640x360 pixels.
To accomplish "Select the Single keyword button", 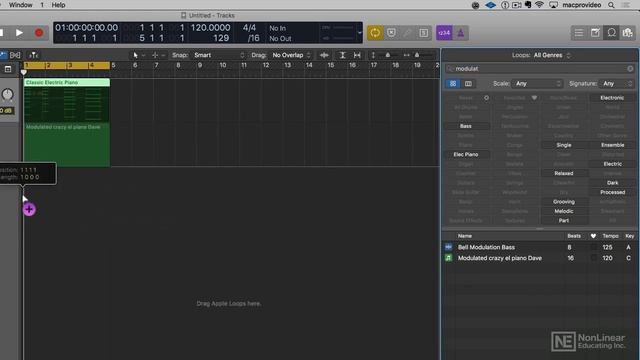I will click(x=564, y=145).
